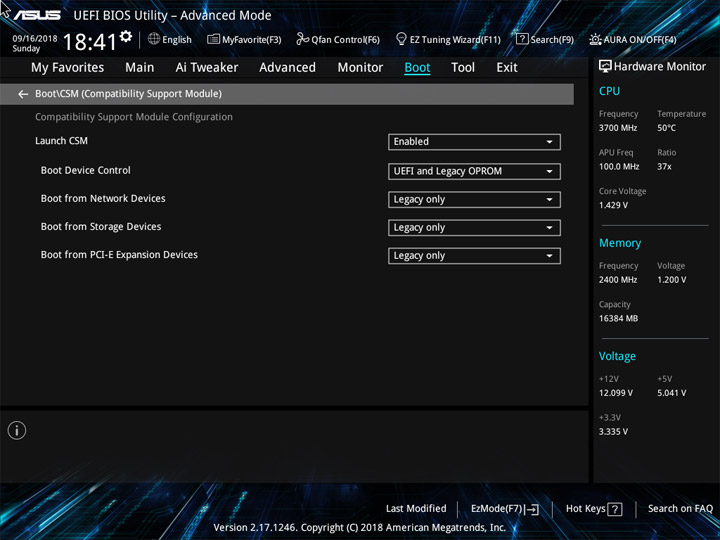The height and width of the screenshot is (540, 720).
Task: Open the Tool tab
Action: tap(463, 68)
